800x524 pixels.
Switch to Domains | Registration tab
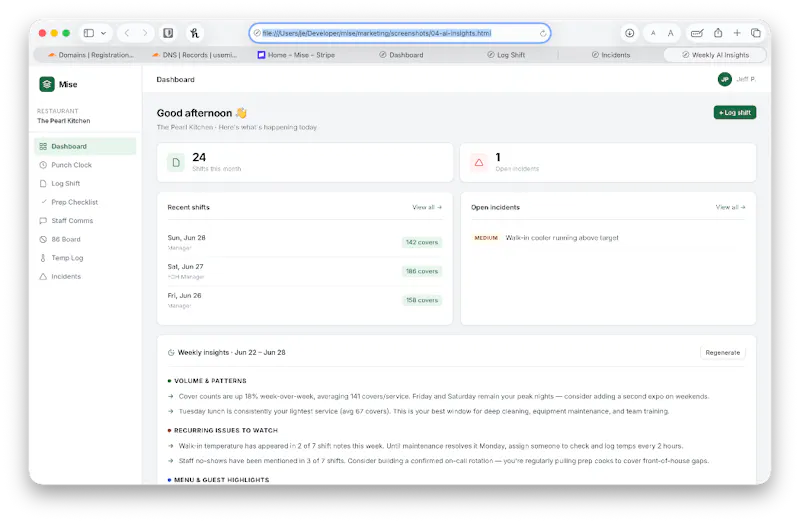coord(91,55)
